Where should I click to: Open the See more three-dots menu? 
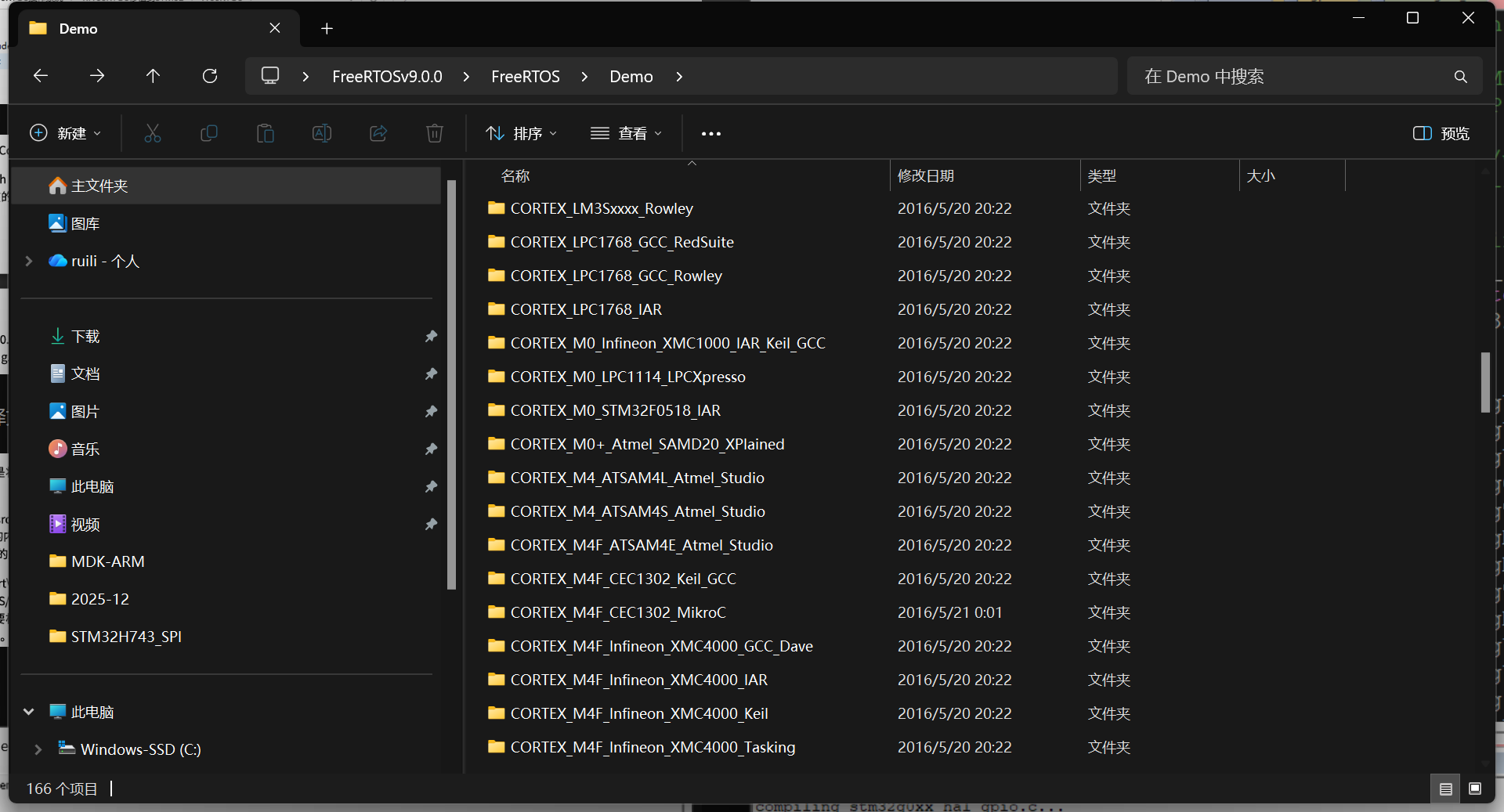(711, 134)
